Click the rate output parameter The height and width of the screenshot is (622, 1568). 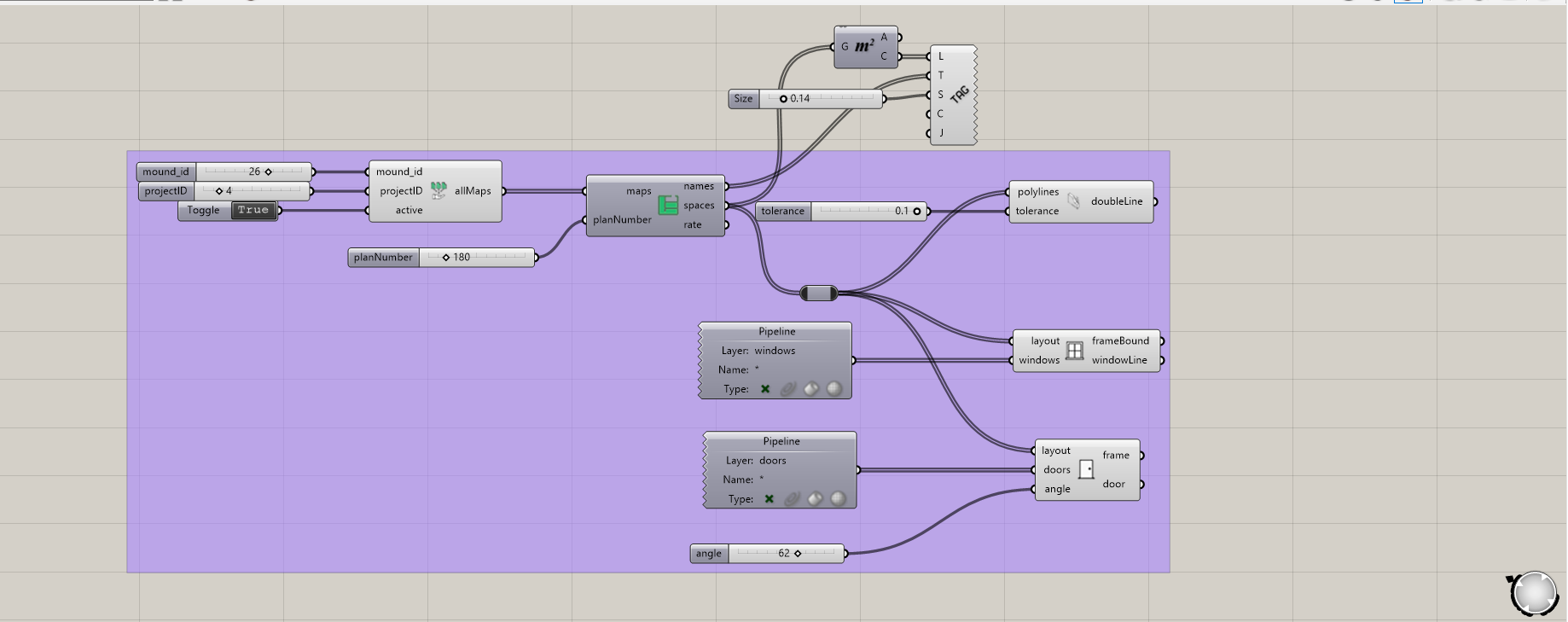coord(693,225)
